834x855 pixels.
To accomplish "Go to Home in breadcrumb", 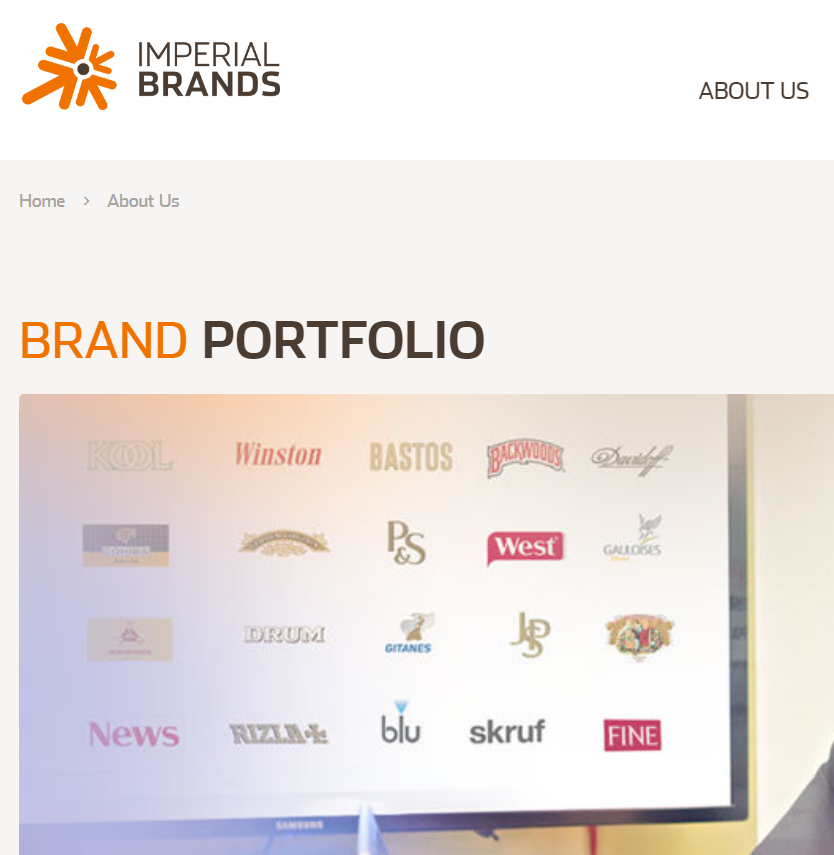I will point(42,201).
